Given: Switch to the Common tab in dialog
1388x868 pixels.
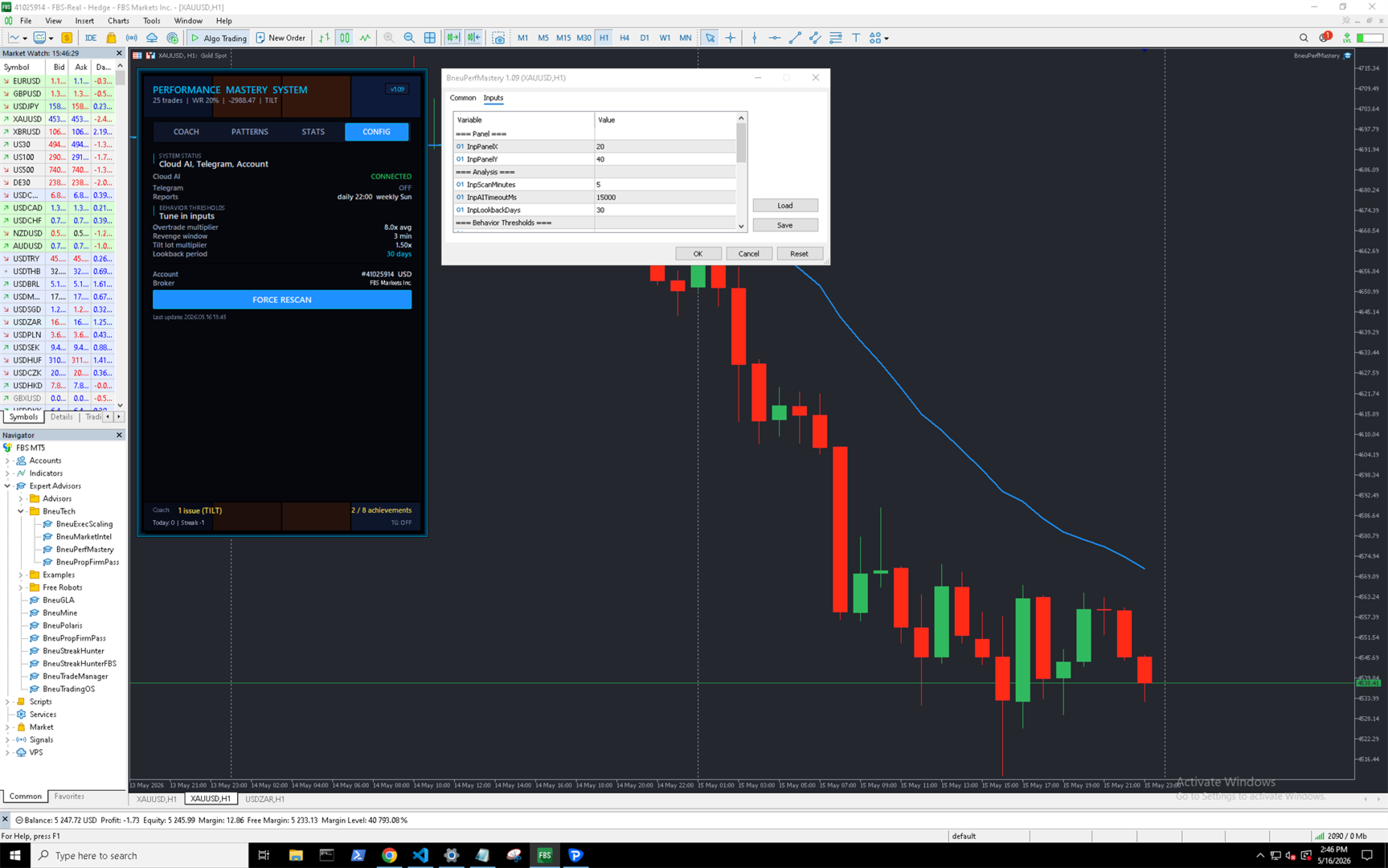Looking at the screenshot, I should (x=463, y=98).
